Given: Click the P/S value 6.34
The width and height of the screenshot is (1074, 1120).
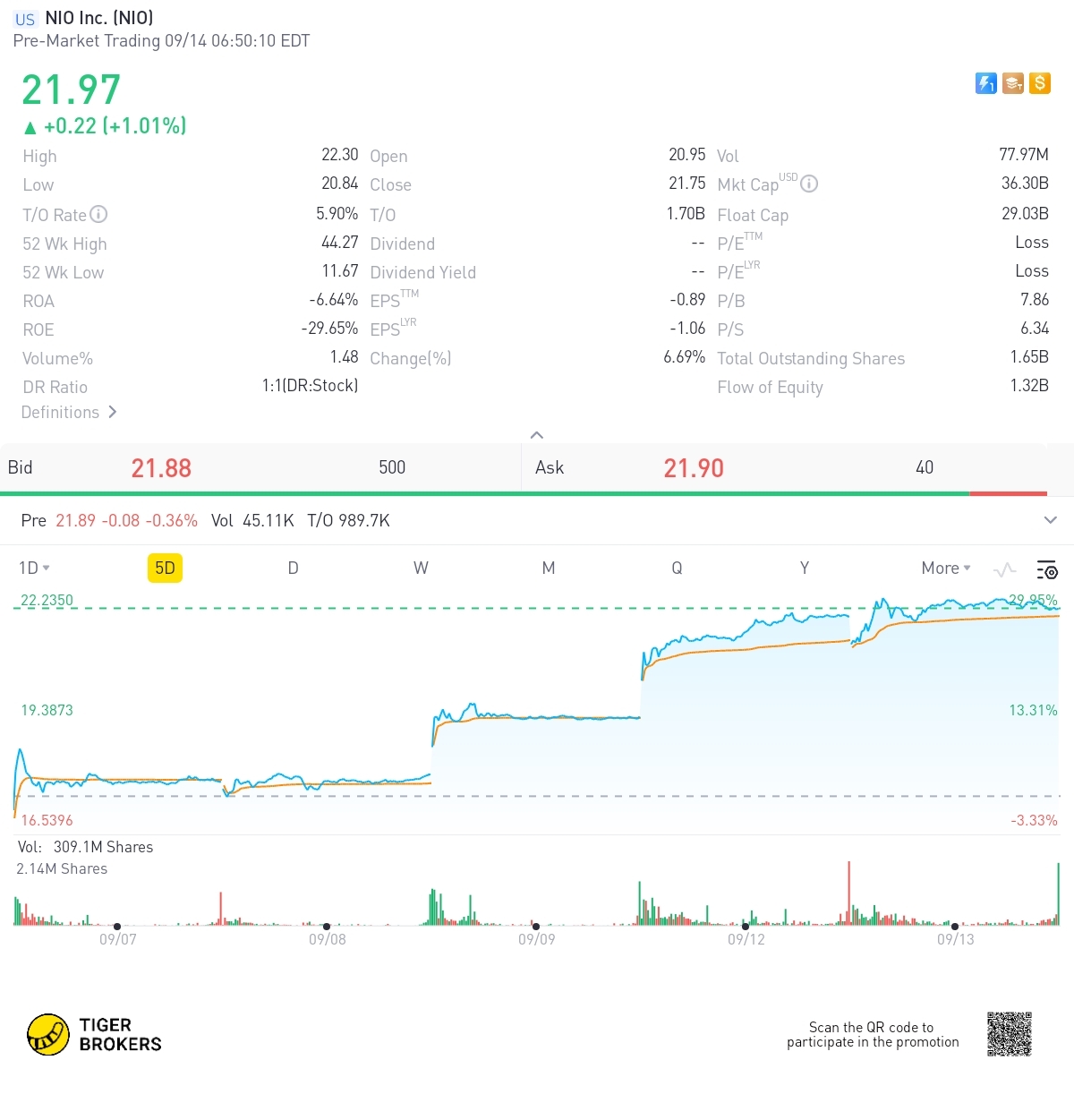Looking at the screenshot, I should pyautogui.click(x=1035, y=329).
